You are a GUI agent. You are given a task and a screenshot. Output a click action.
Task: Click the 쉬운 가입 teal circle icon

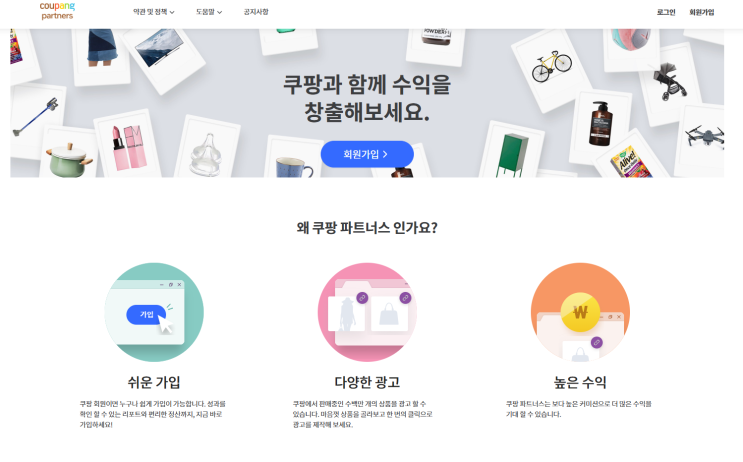tap(154, 312)
